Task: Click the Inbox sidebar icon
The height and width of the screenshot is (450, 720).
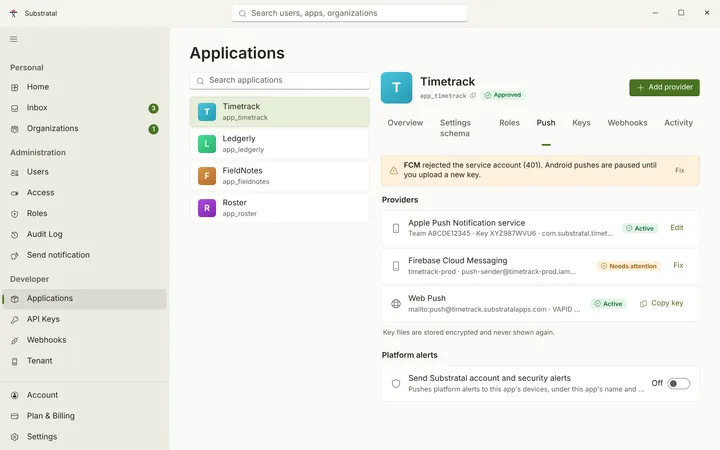Action: point(15,108)
